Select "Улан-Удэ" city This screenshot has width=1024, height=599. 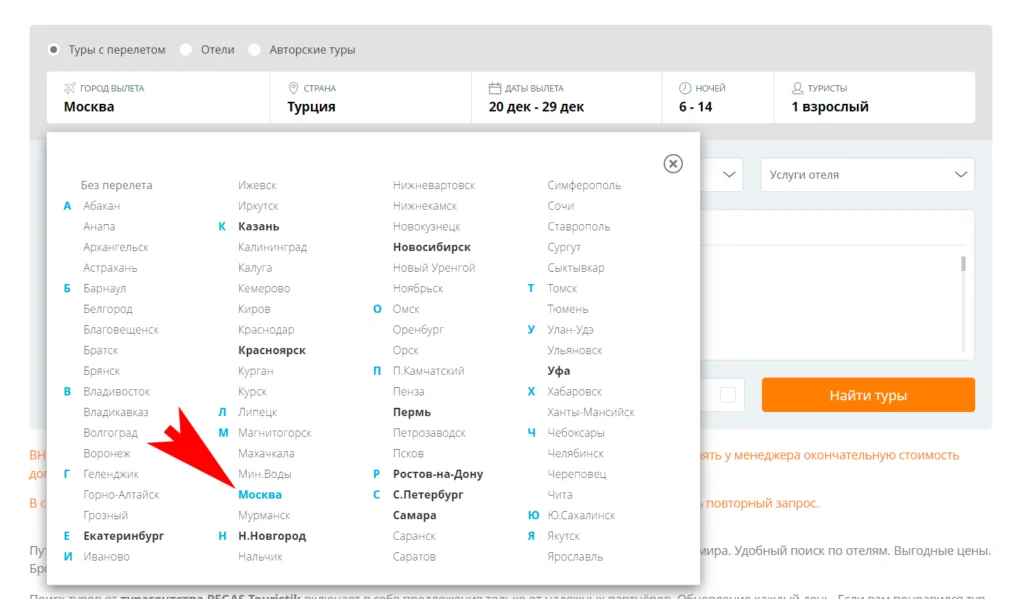(570, 329)
